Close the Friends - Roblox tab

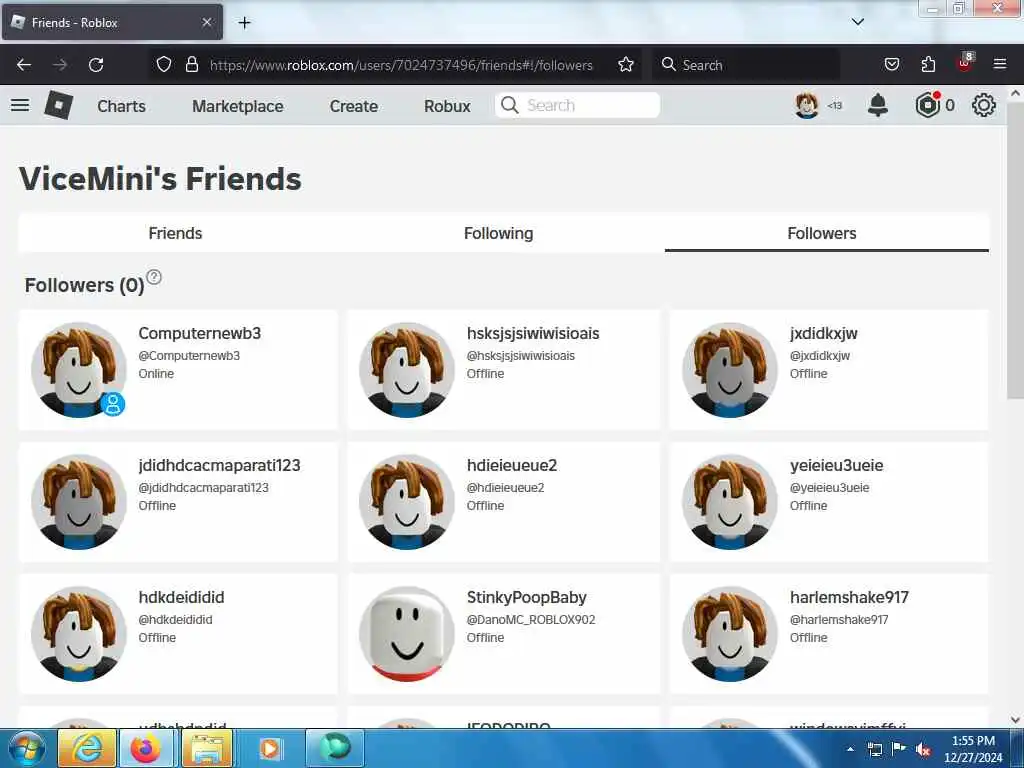206,22
